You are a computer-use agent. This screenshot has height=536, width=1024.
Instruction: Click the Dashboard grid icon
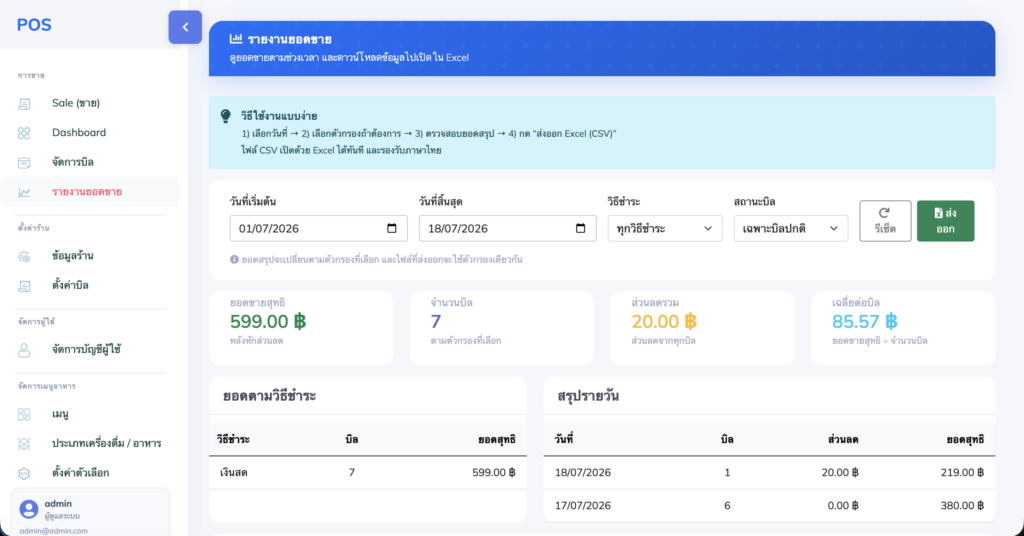(24, 133)
